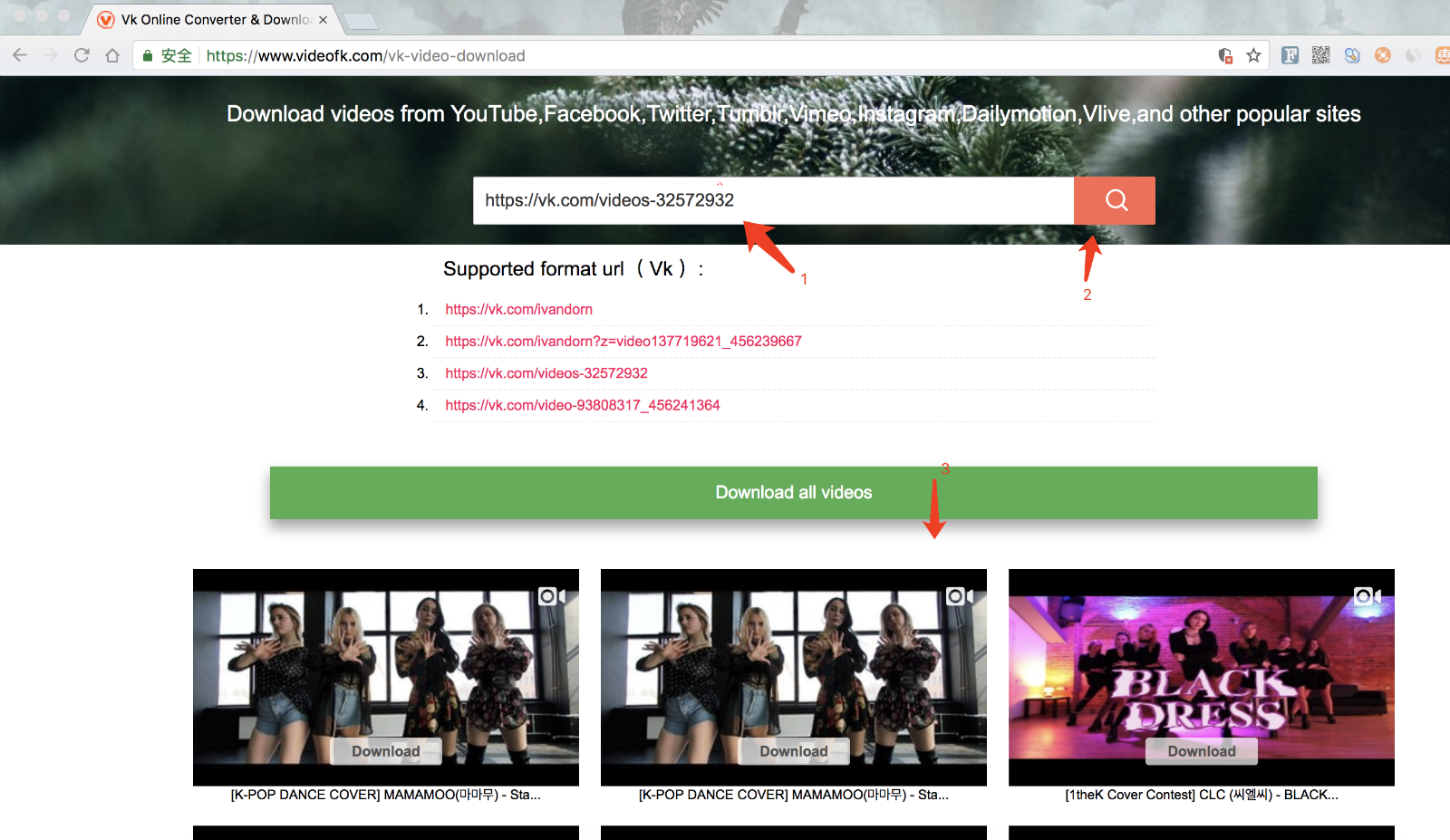Image resolution: width=1450 pixels, height=840 pixels.
Task: Open link video-93808317_456241364
Action: click(x=583, y=405)
